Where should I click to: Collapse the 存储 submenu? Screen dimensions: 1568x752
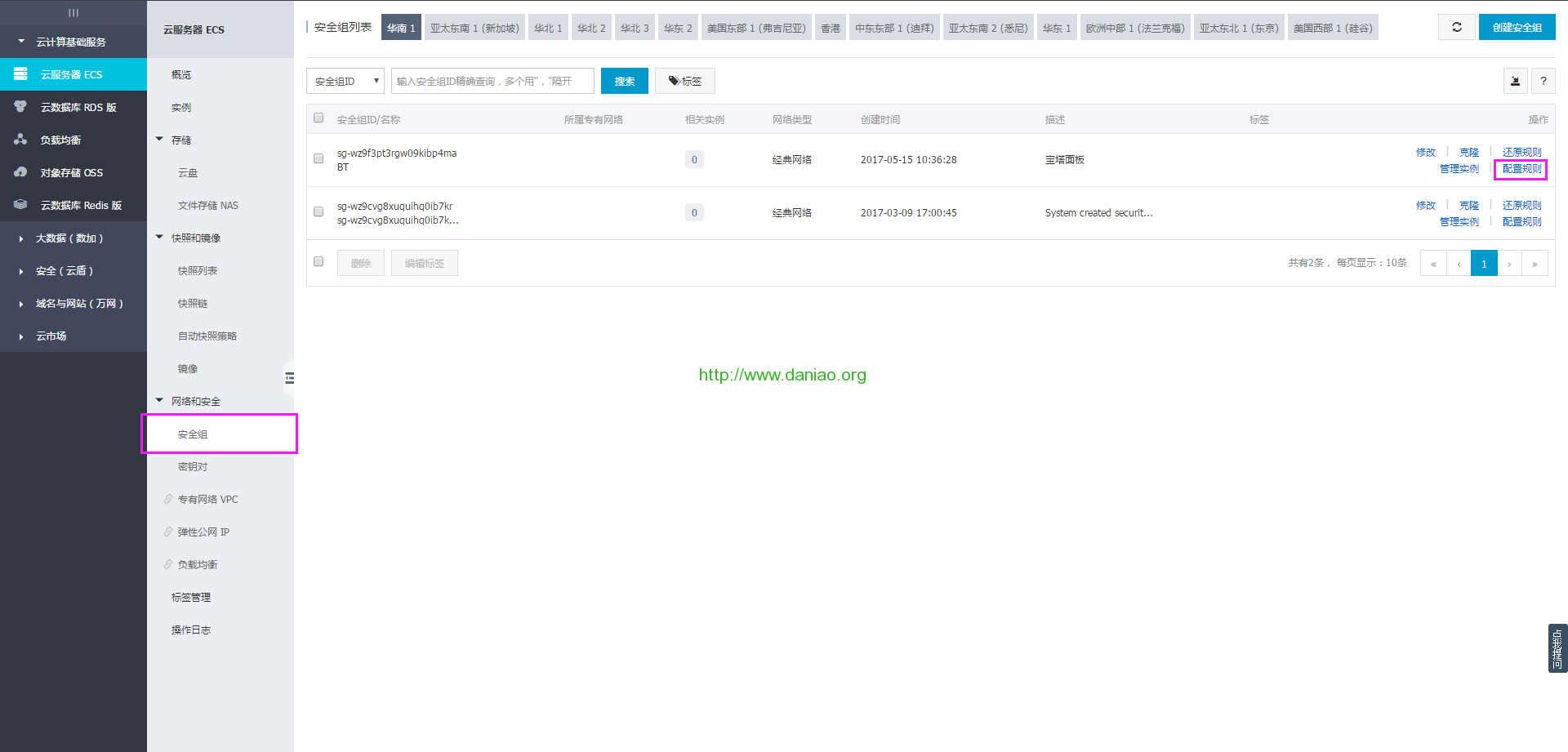pos(159,139)
